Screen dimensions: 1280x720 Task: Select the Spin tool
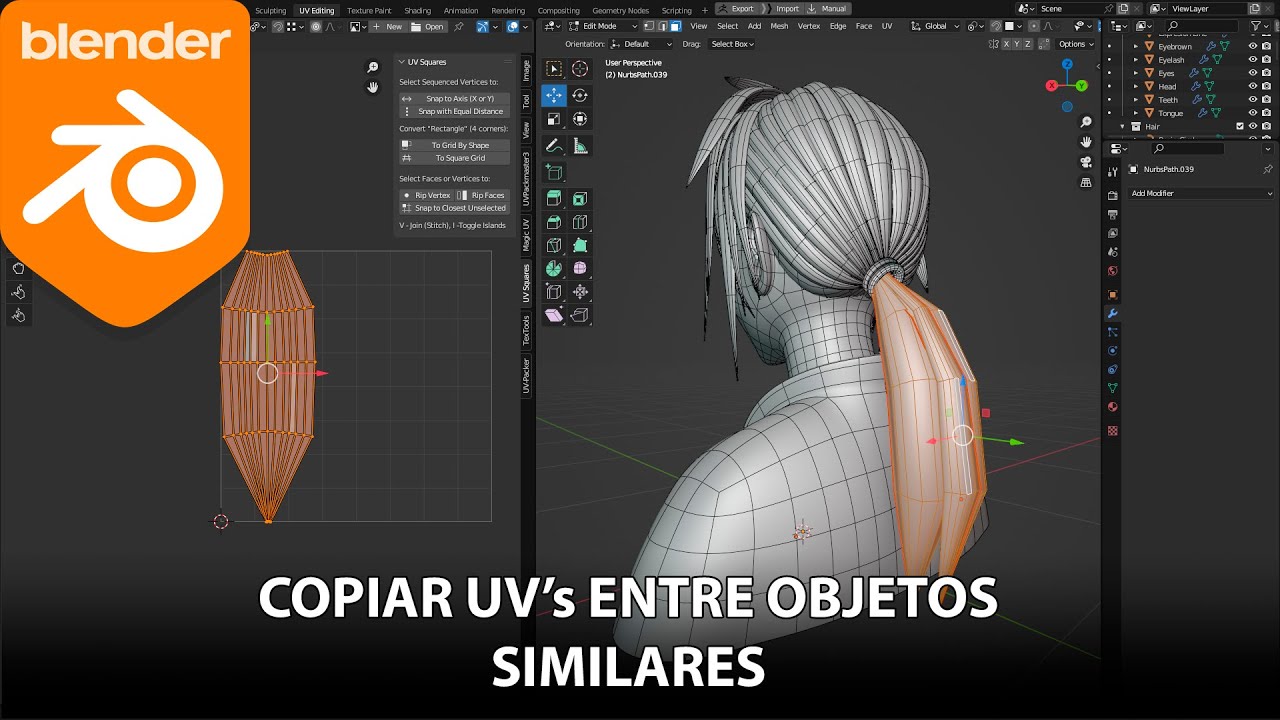[x=553, y=268]
